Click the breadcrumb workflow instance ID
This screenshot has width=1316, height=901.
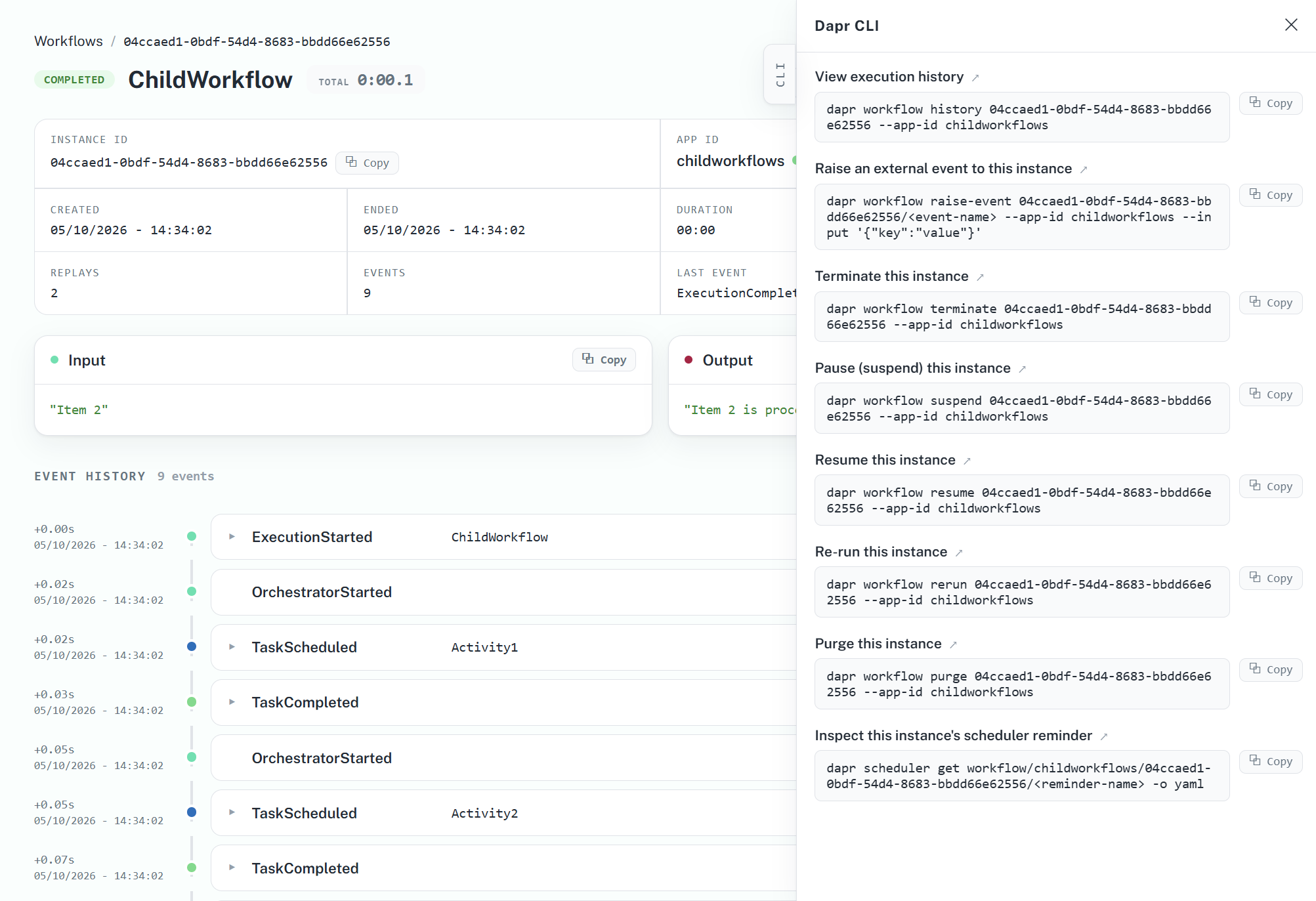coord(257,41)
